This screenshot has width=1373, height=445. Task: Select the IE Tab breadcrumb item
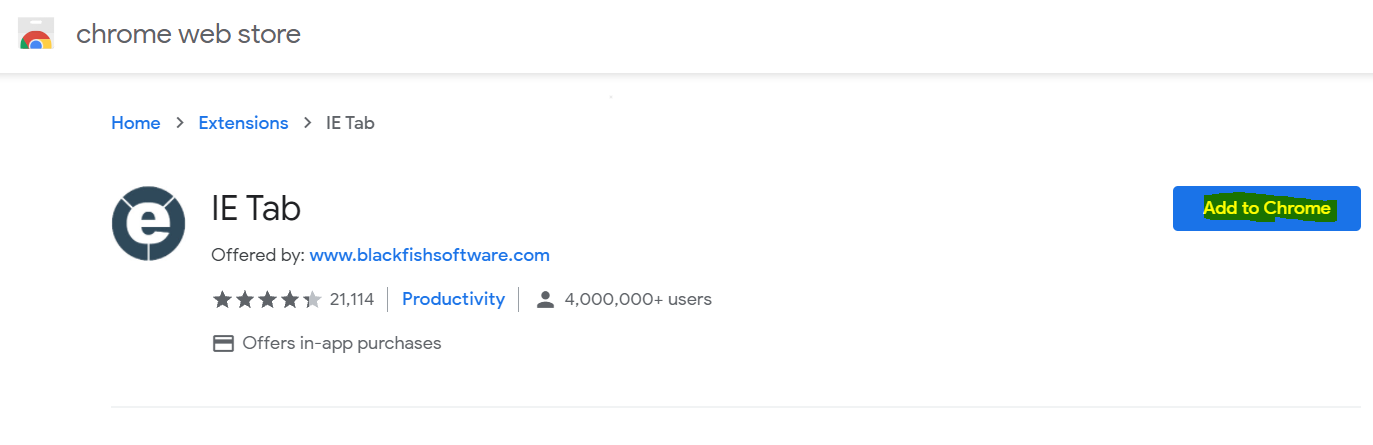[350, 123]
